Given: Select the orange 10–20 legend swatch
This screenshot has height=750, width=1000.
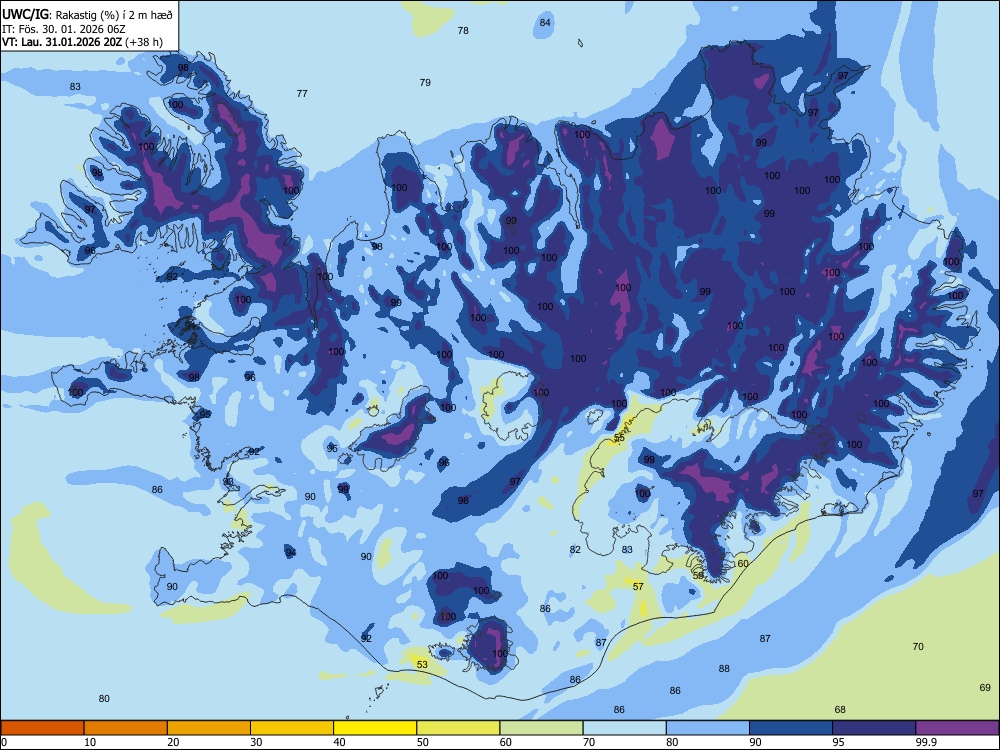Looking at the screenshot, I should 126,728.
